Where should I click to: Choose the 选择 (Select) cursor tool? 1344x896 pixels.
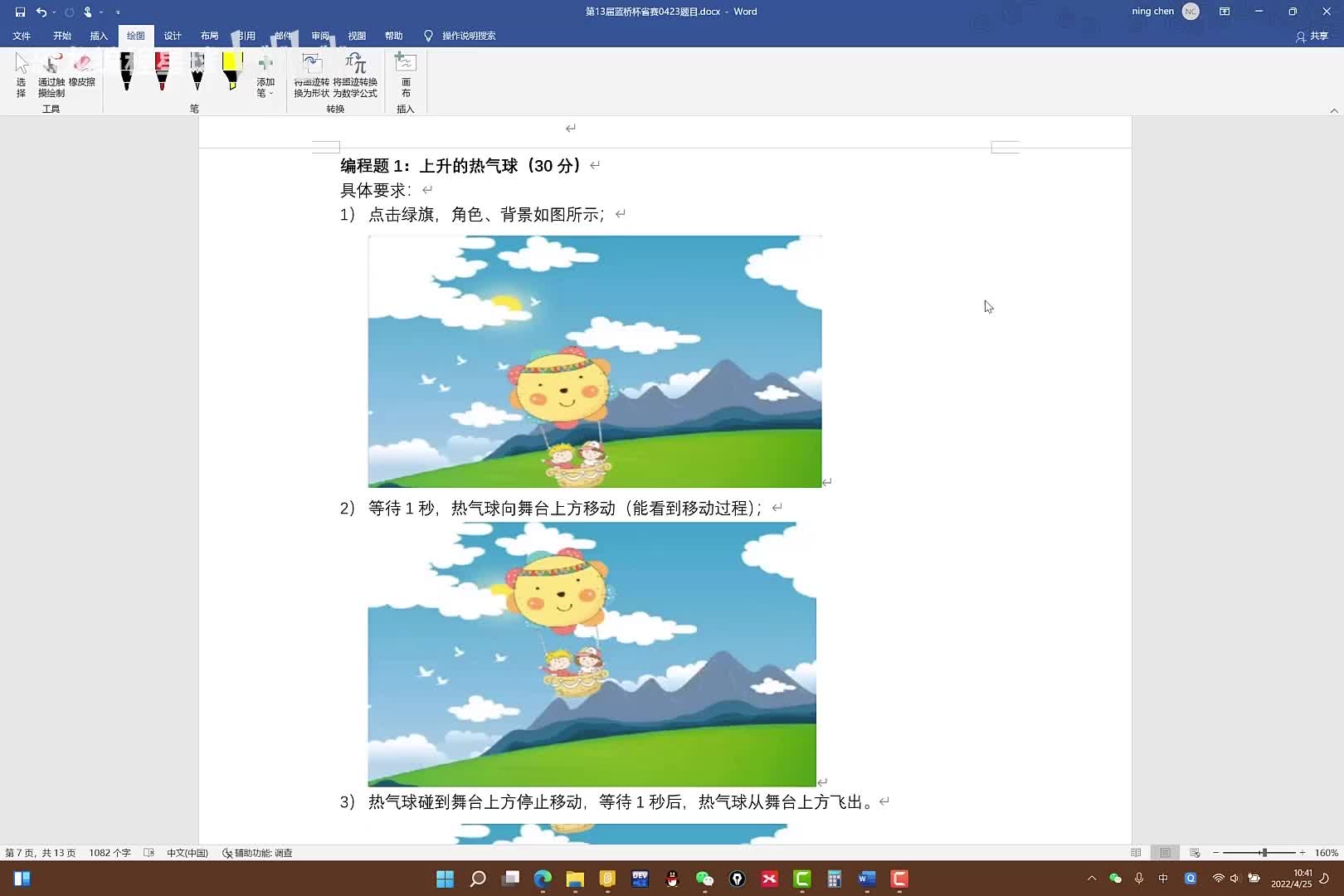point(22,75)
